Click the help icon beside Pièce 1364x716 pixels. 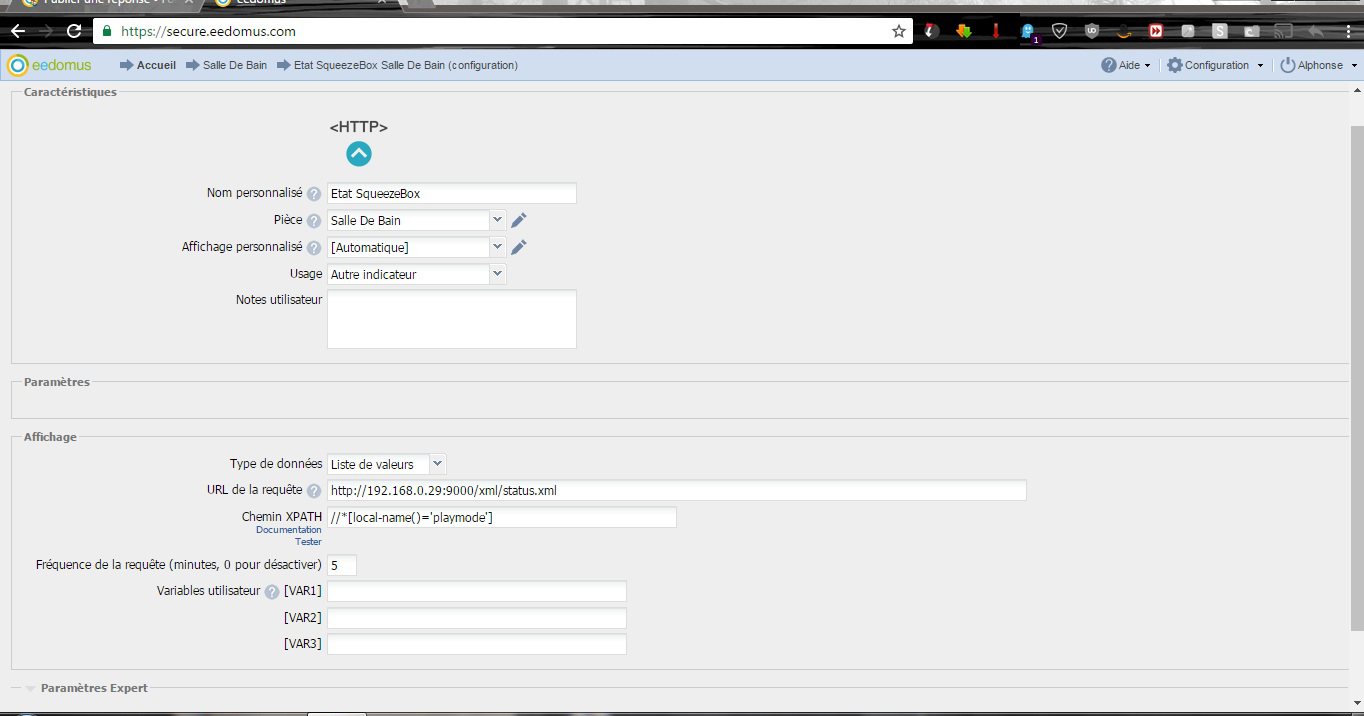(x=314, y=221)
